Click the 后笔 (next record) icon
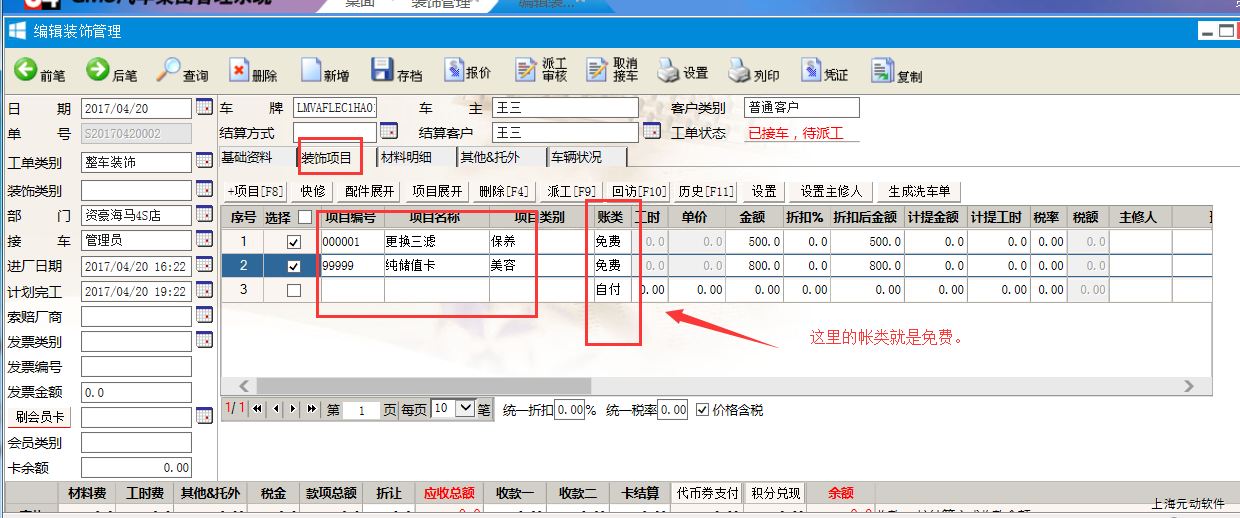This screenshot has width=1240, height=518. click(97, 71)
